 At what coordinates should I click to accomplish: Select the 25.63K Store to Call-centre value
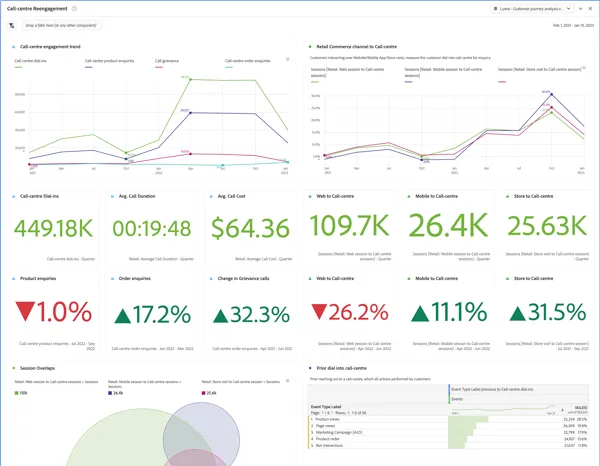tap(547, 226)
